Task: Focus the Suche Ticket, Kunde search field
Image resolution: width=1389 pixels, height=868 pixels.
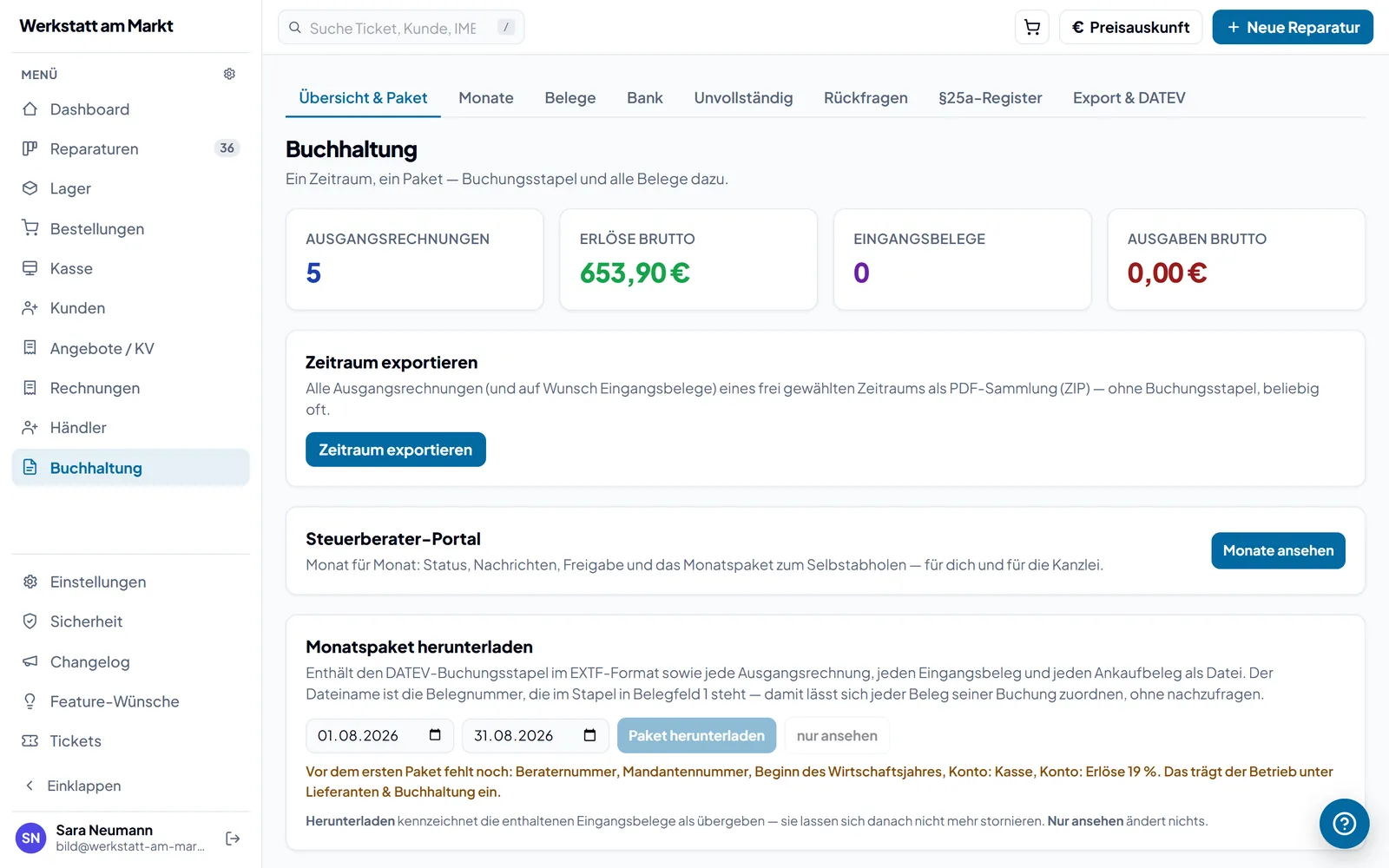Action: tap(401, 28)
